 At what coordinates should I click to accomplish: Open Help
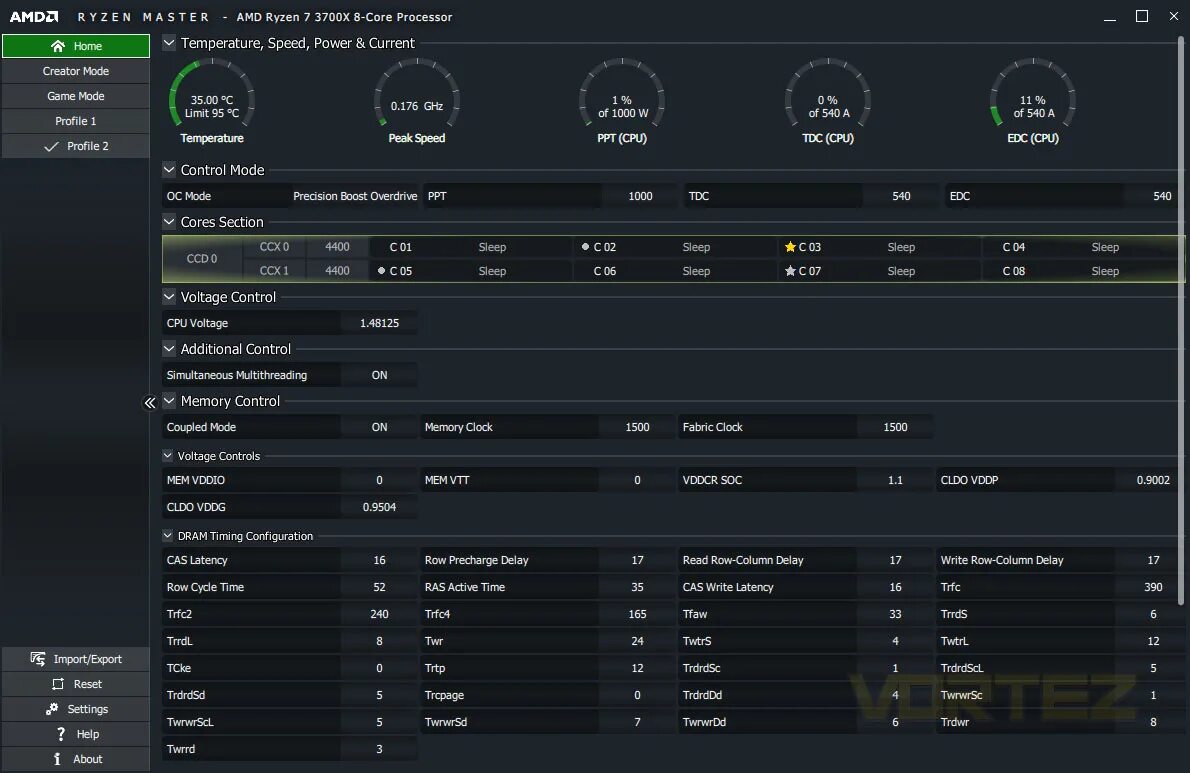76,734
